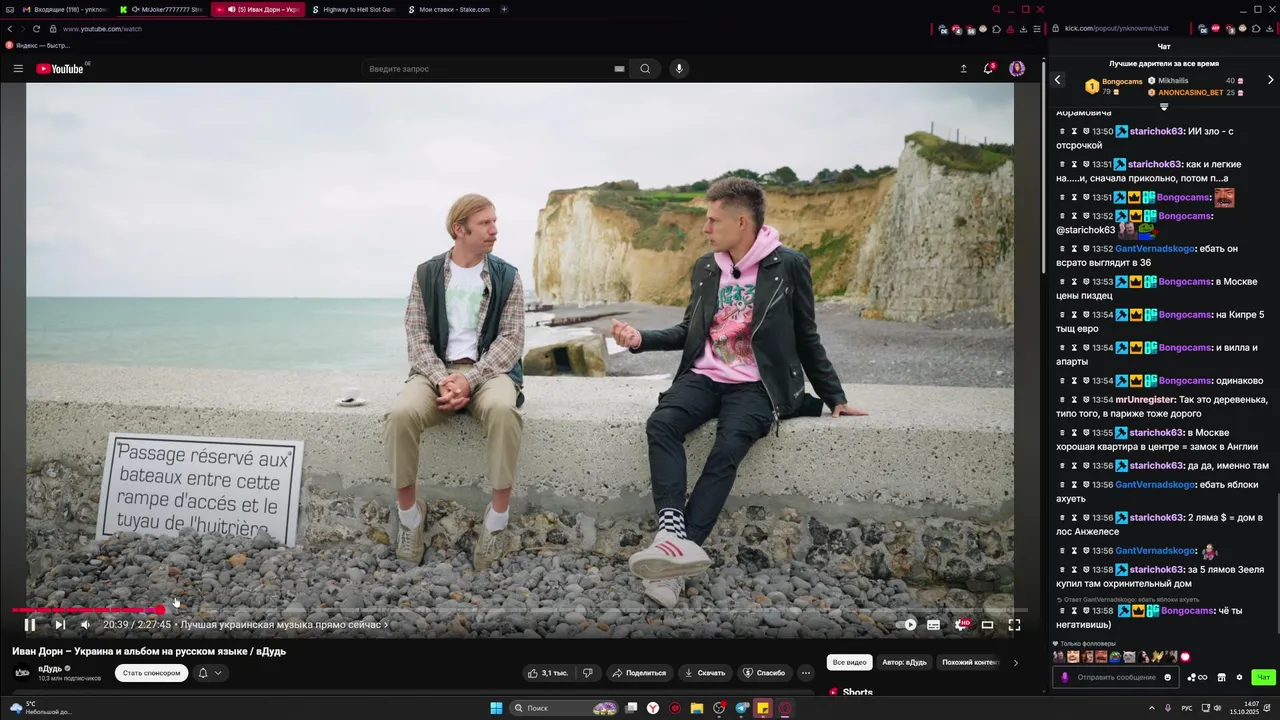Open the YouTube hamburger guide menu
This screenshot has height=720, width=1280.
click(18, 69)
